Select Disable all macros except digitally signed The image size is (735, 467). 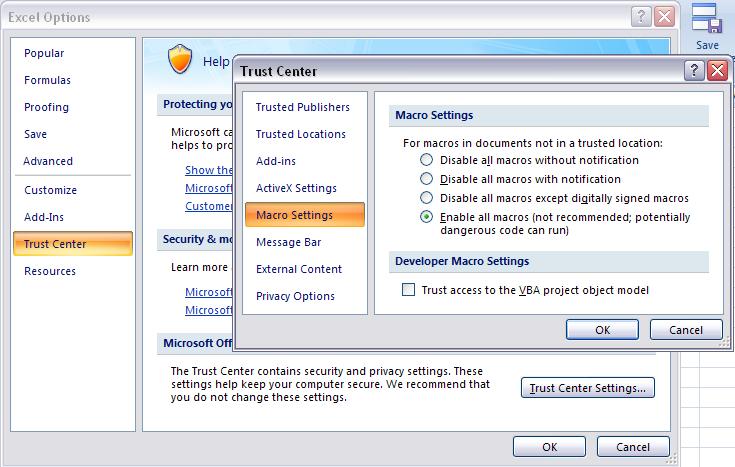[427, 198]
